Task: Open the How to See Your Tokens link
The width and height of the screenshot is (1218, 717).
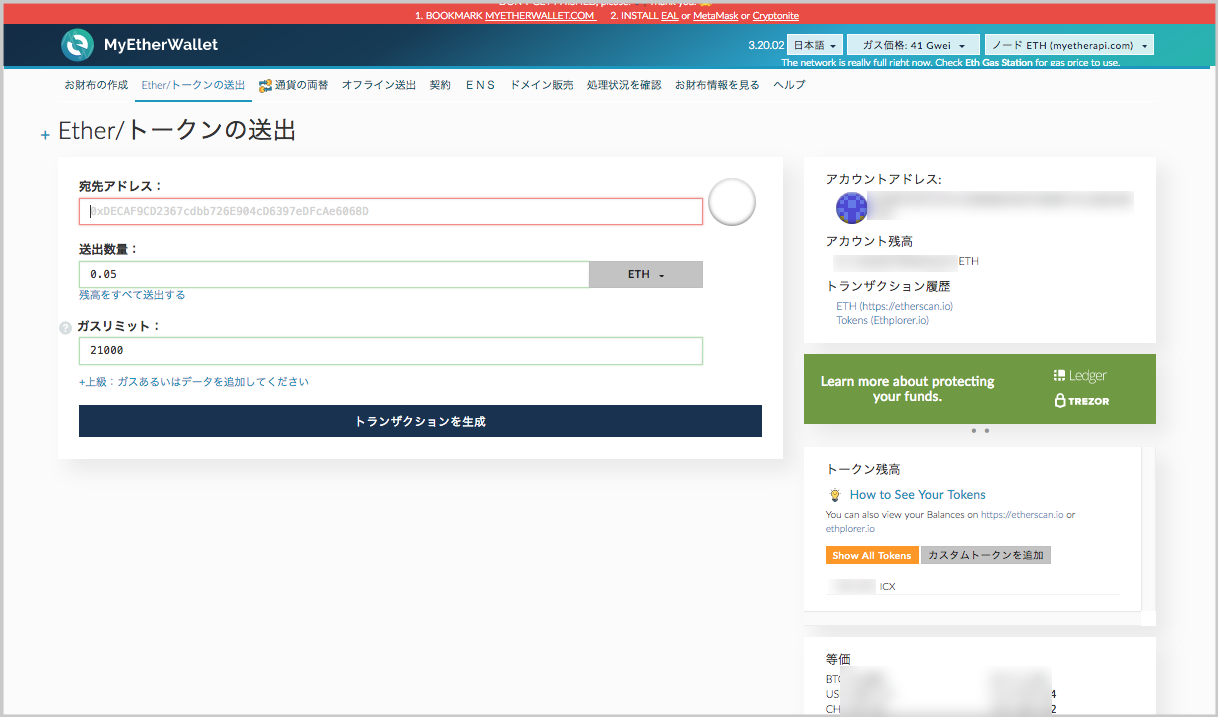Action: 917,495
